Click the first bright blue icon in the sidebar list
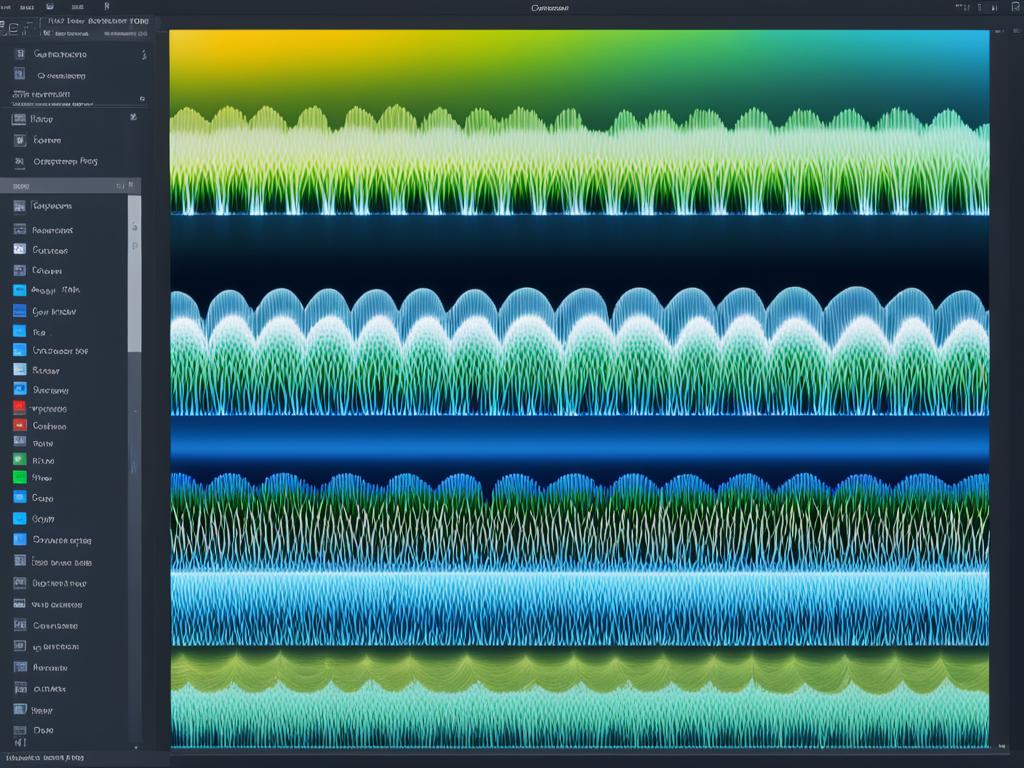 pos(19,290)
